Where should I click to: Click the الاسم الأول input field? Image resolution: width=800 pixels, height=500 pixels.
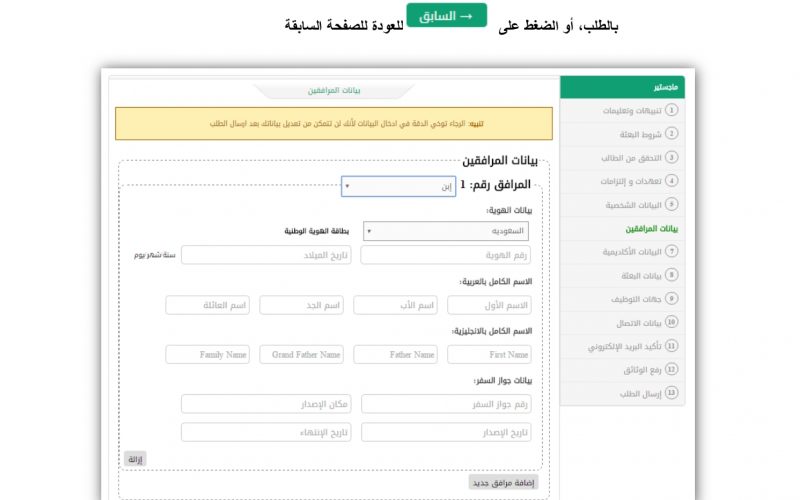point(489,305)
